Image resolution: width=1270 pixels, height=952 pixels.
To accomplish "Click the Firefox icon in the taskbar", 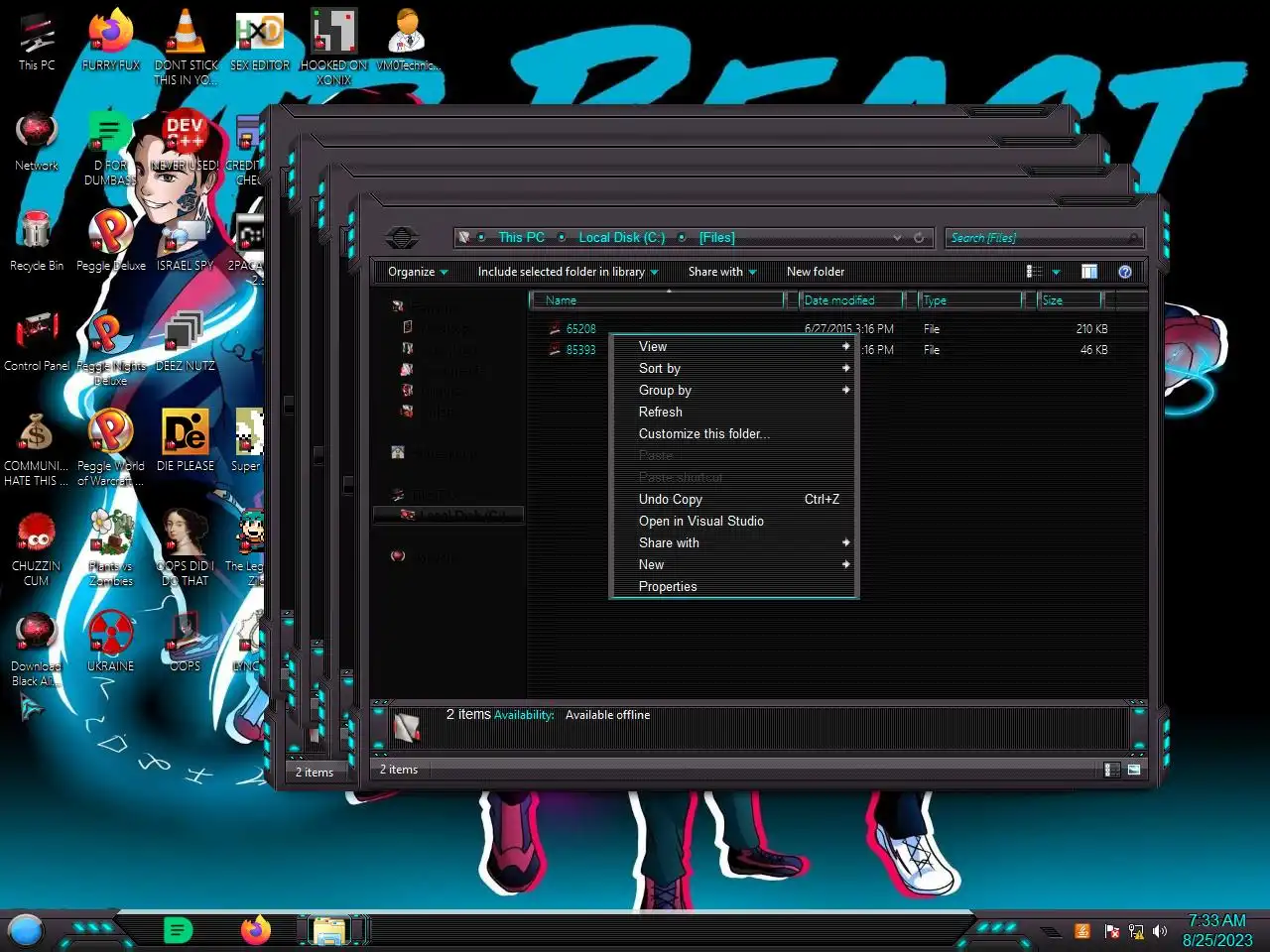I will click(x=256, y=930).
